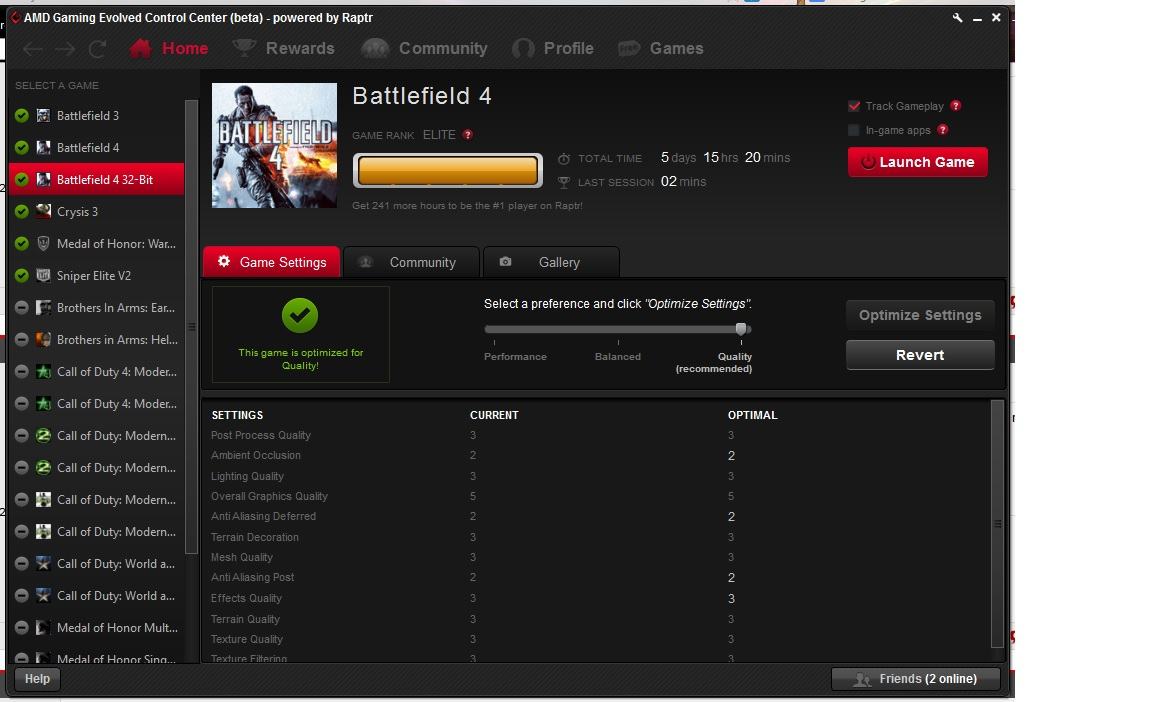
Task: Click the Battlefield 4 cover art thumbnail
Action: (274, 145)
